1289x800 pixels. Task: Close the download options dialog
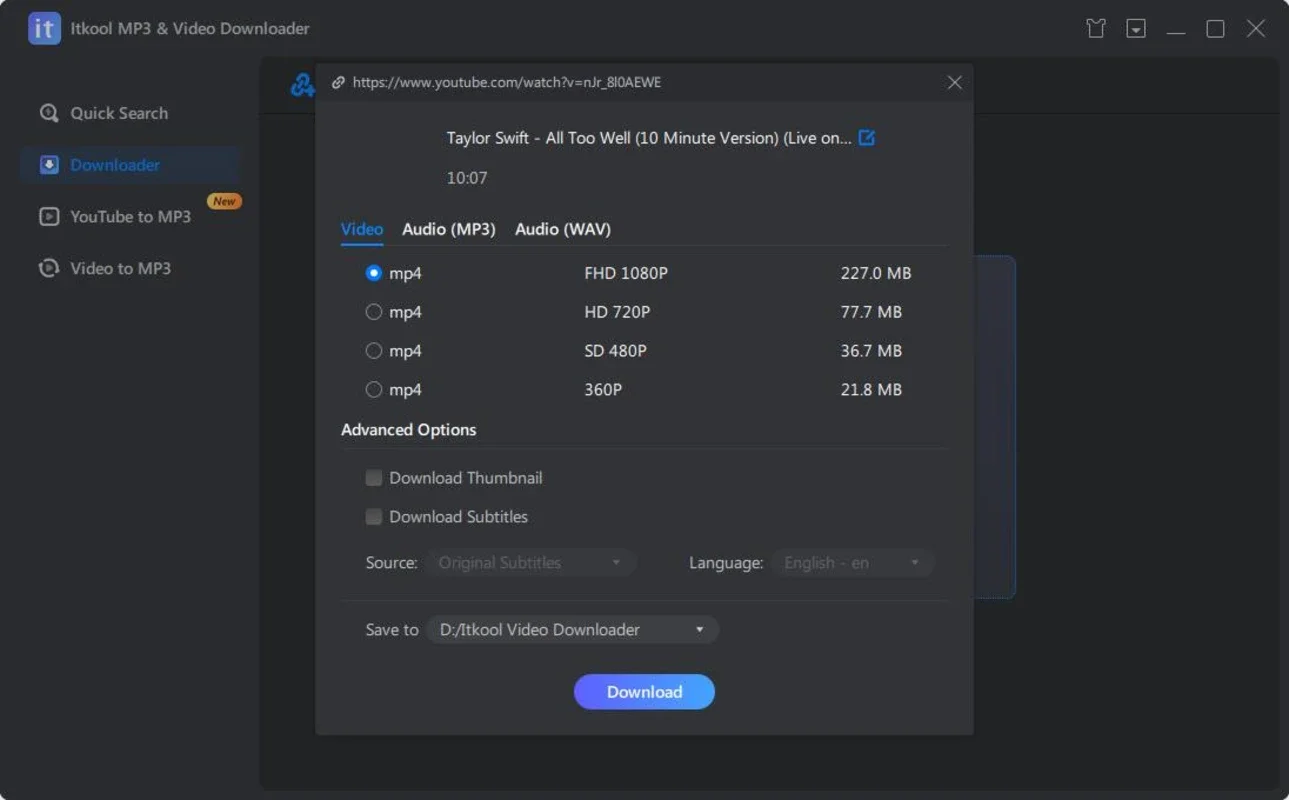955,83
